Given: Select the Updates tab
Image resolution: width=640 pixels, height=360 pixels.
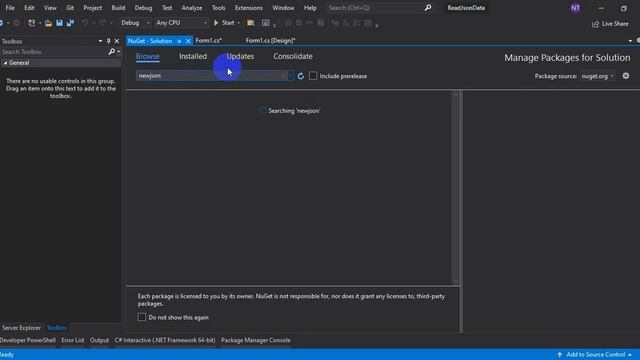Looking at the screenshot, I should pyautogui.click(x=240, y=56).
